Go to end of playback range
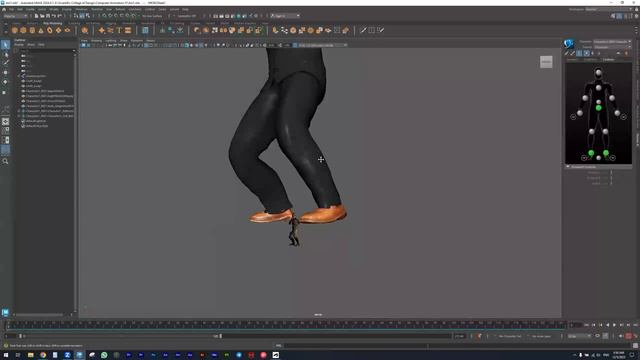Screen dimensions: 640x360 pos(635,325)
